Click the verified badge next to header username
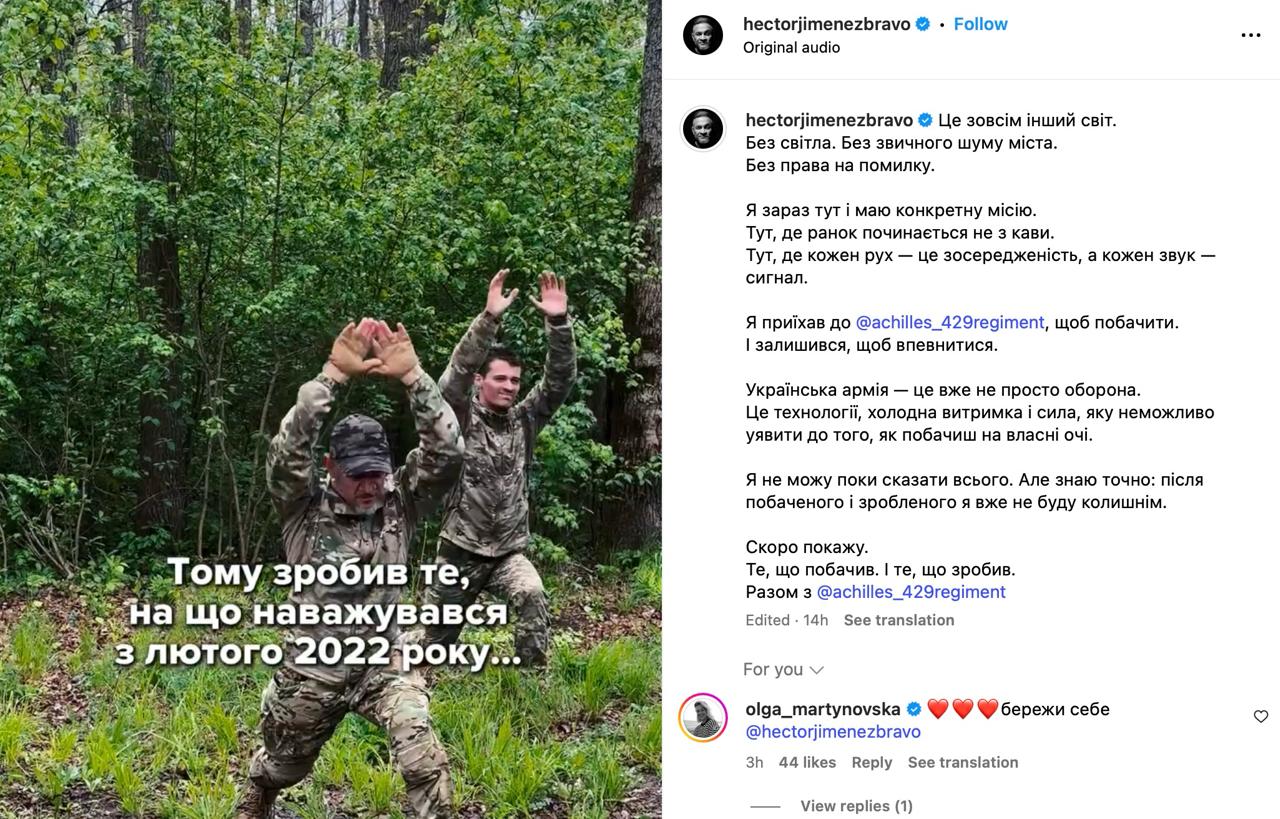 923,24
